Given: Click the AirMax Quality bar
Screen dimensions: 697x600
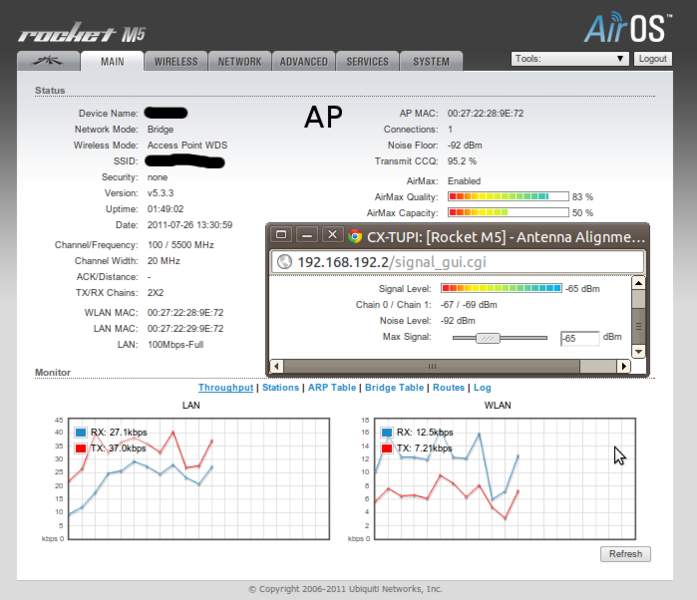Looking at the screenshot, I should point(508,196).
